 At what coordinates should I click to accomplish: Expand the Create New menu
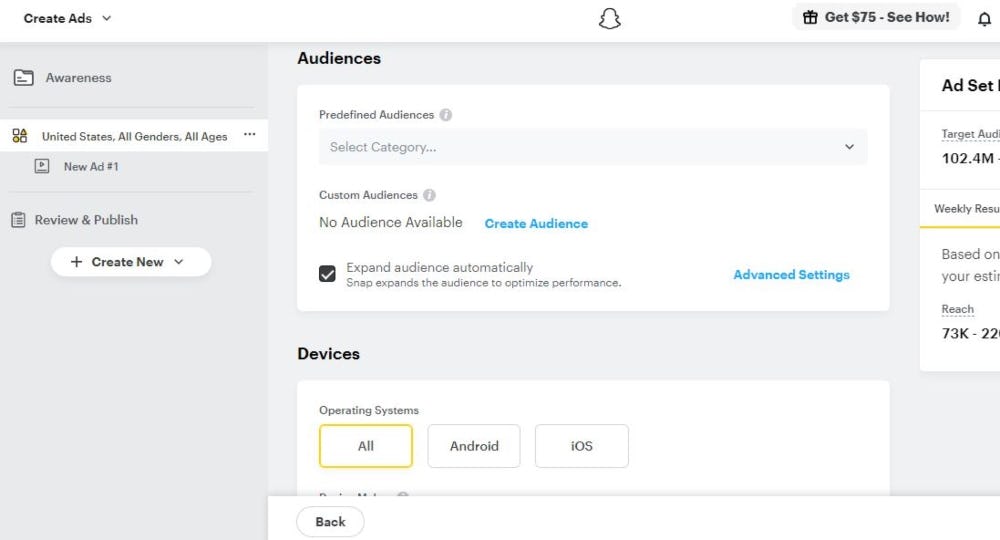tap(131, 262)
